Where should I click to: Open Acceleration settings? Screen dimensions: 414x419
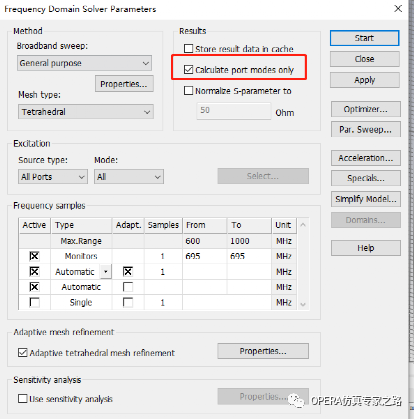(366, 158)
